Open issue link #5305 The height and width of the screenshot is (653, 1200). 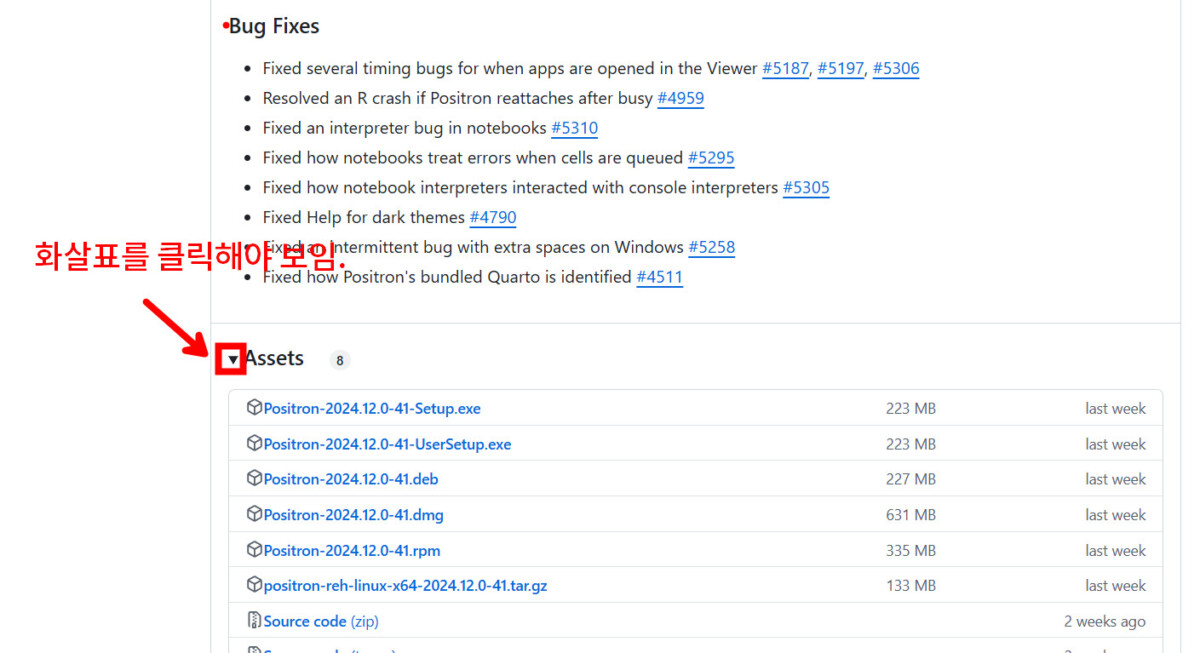point(806,188)
